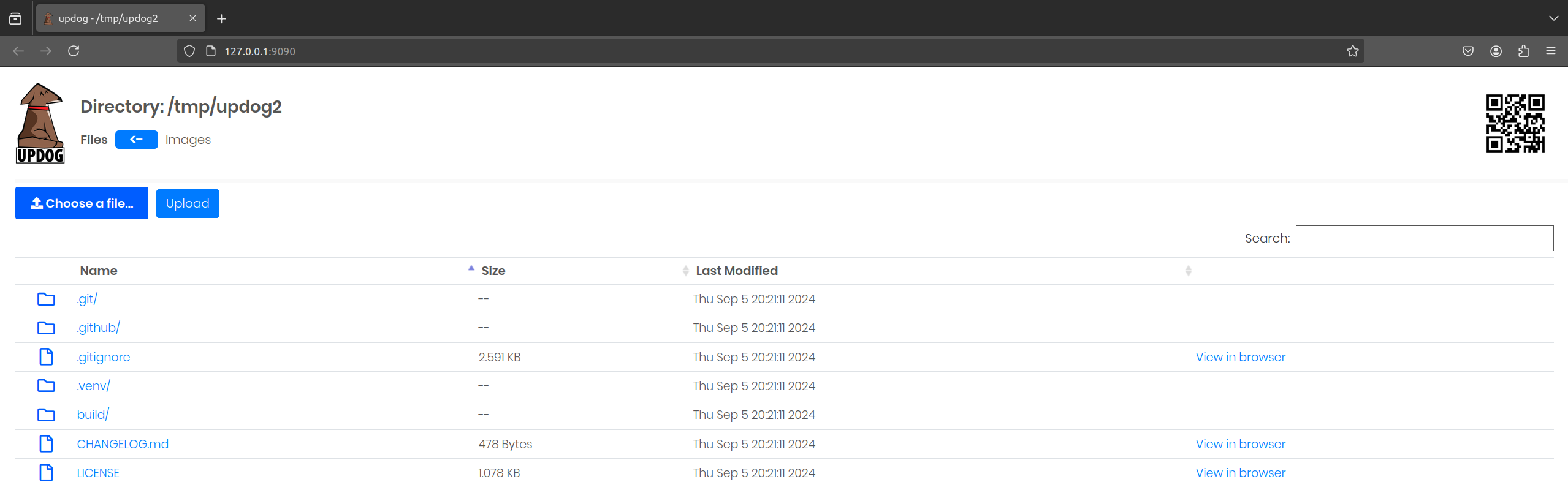Select the Images view label
This screenshot has height=490, width=1568.
coord(188,140)
